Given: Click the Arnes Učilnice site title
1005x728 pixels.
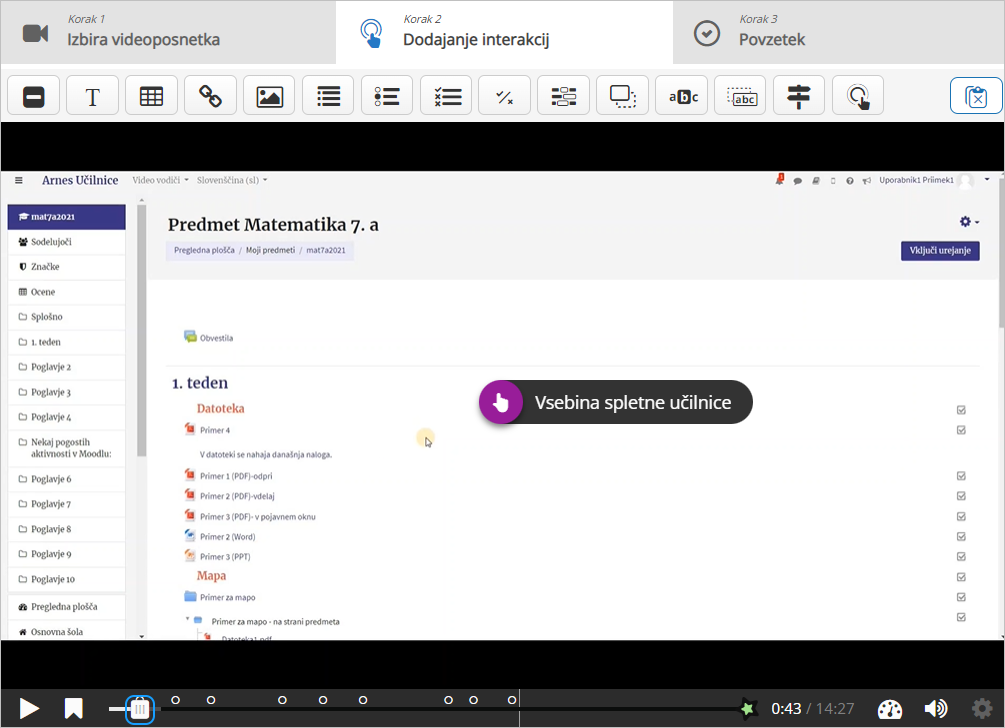Looking at the screenshot, I should [80, 180].
